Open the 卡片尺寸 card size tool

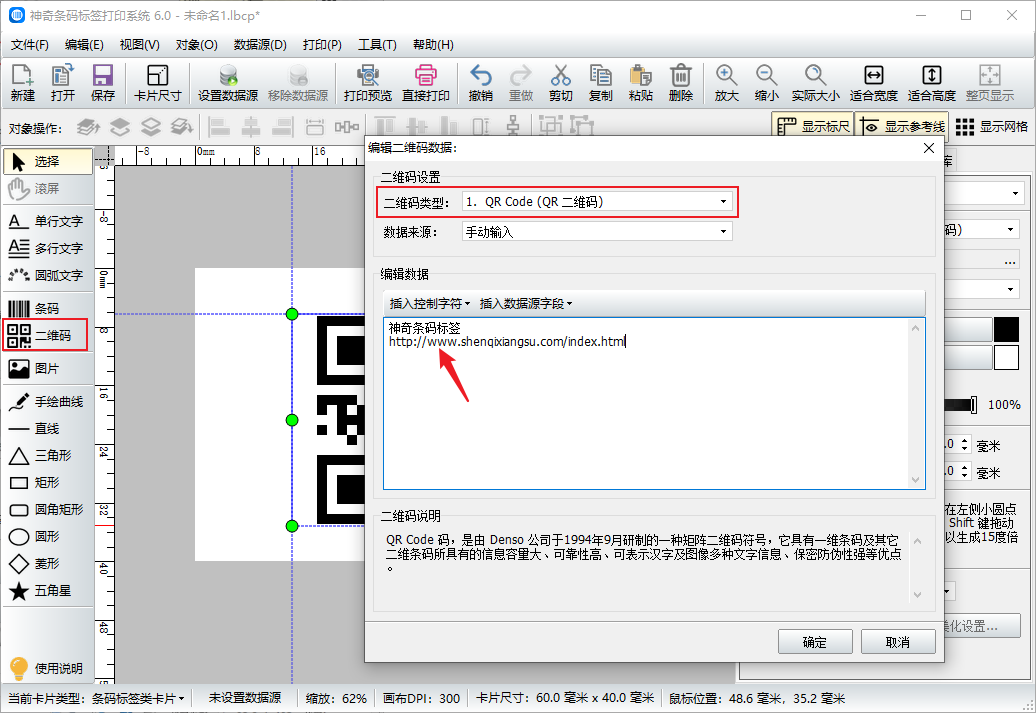tap(157, 83)
